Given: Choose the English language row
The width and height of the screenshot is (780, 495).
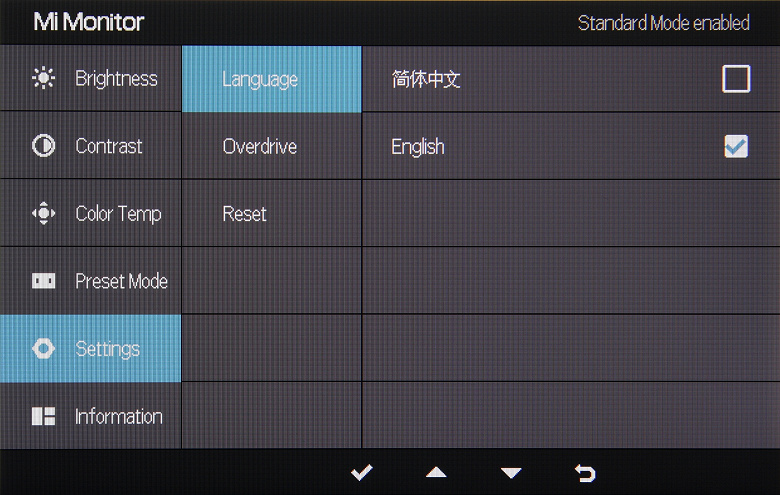Looking at the screenshot, I should pos(418,147).
